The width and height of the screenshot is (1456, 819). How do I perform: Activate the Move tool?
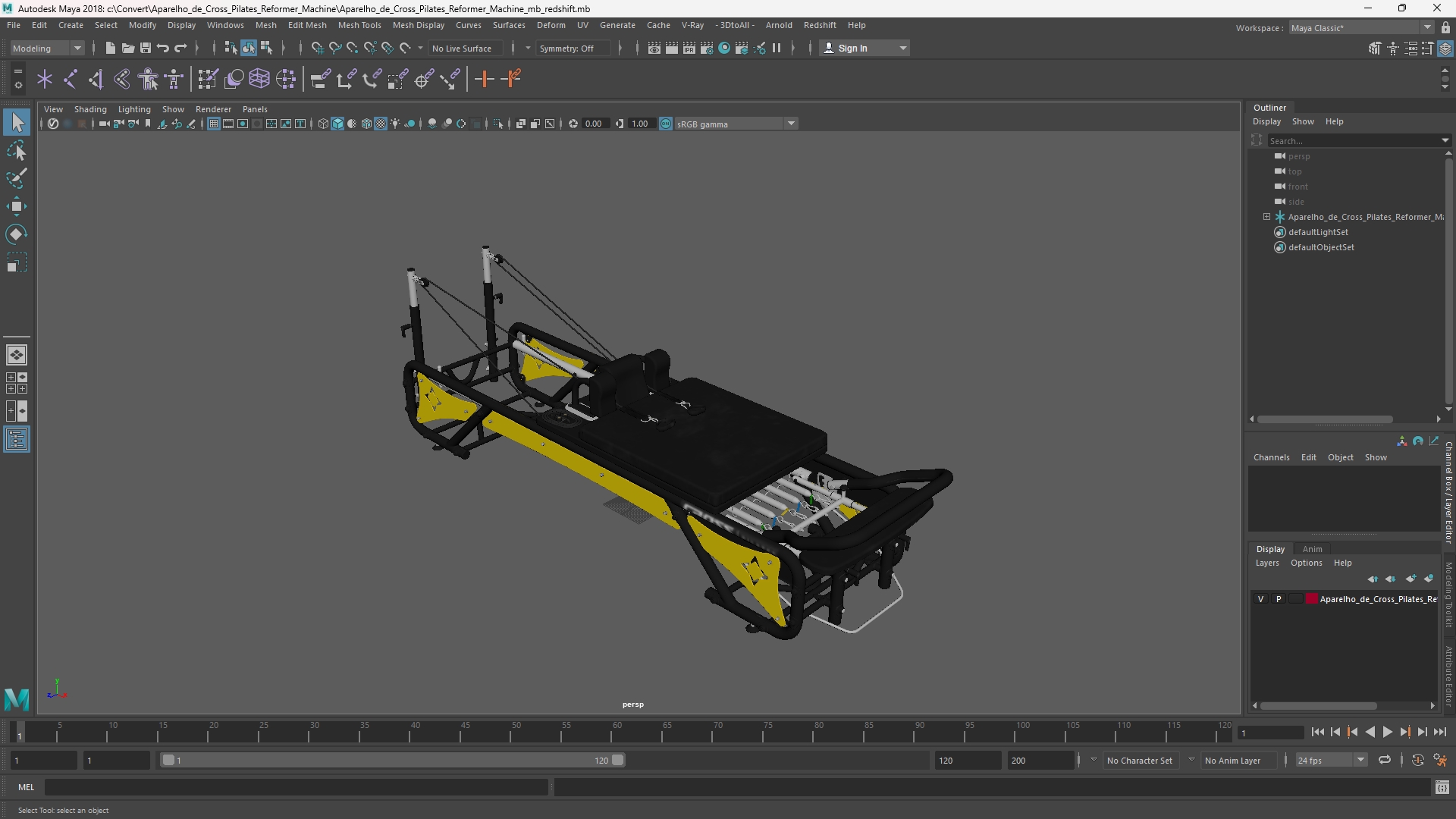pos(17,206)
